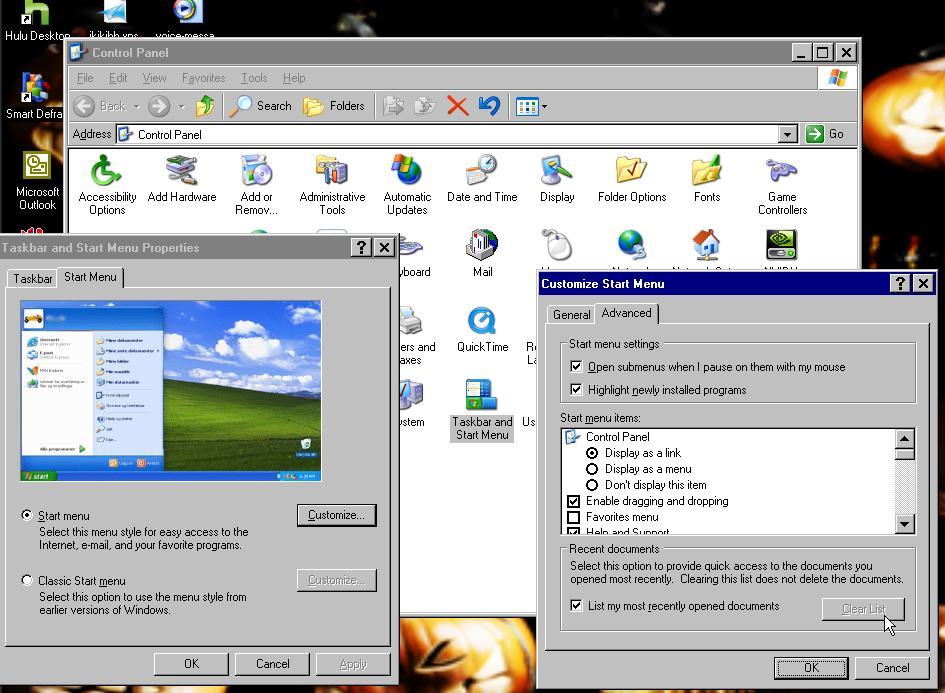Click scroll up arrow in Start menu items
The height and width of the screenshot is (693, 945).
coord(905,438)
